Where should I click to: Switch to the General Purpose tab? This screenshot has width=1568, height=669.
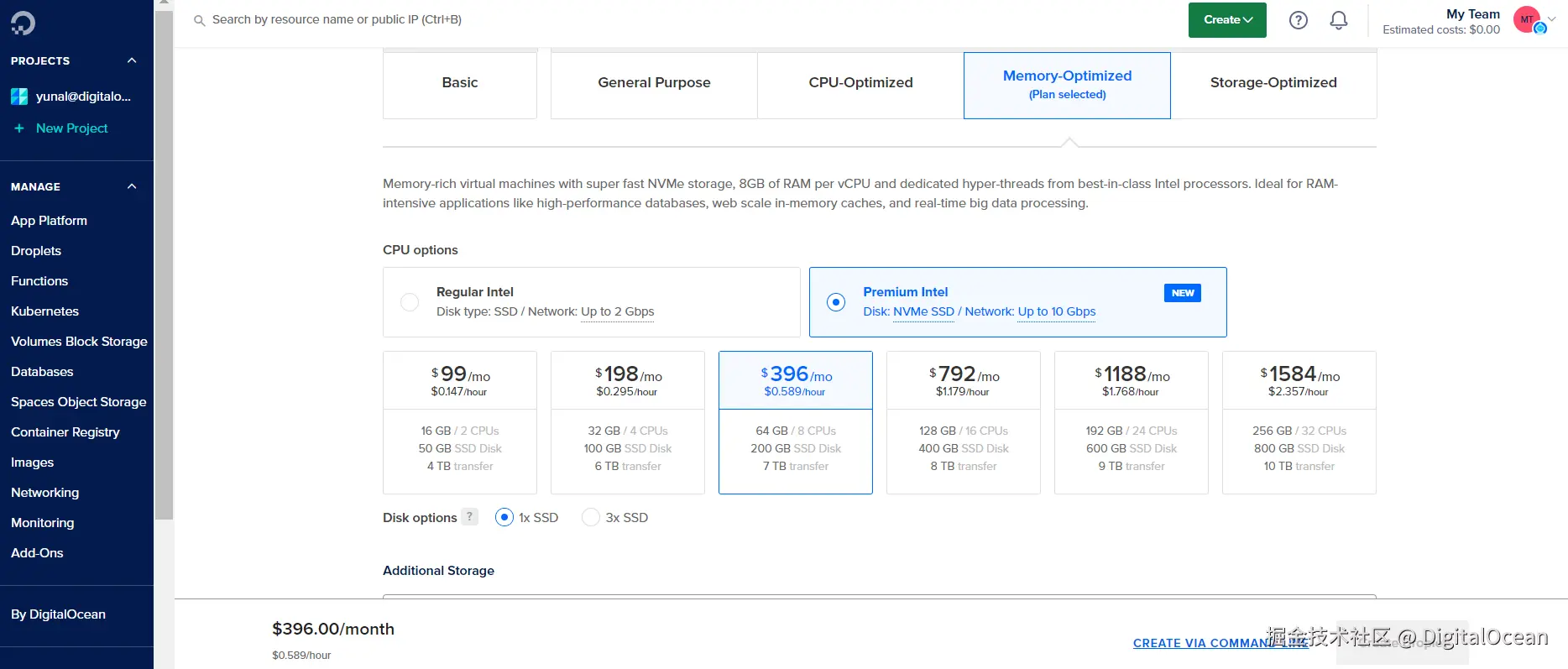click(x=654, y=85)
